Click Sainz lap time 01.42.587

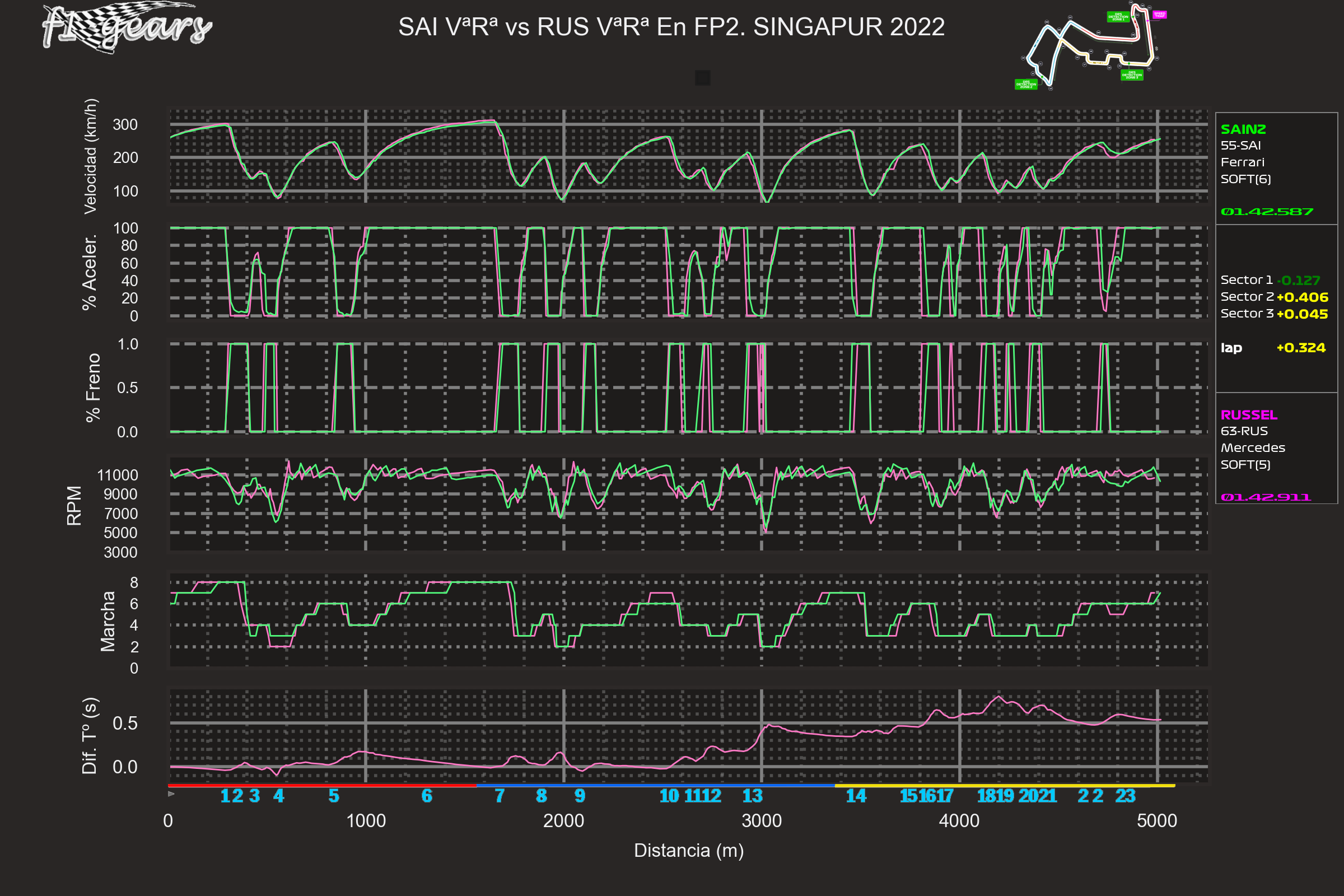[1266, 212]
